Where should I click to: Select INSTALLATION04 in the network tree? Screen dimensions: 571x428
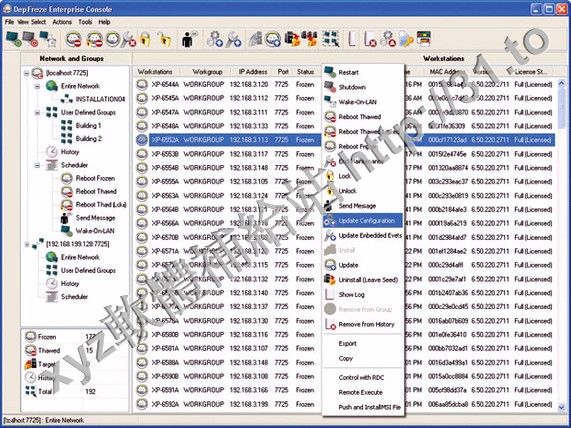coord(100,99)
